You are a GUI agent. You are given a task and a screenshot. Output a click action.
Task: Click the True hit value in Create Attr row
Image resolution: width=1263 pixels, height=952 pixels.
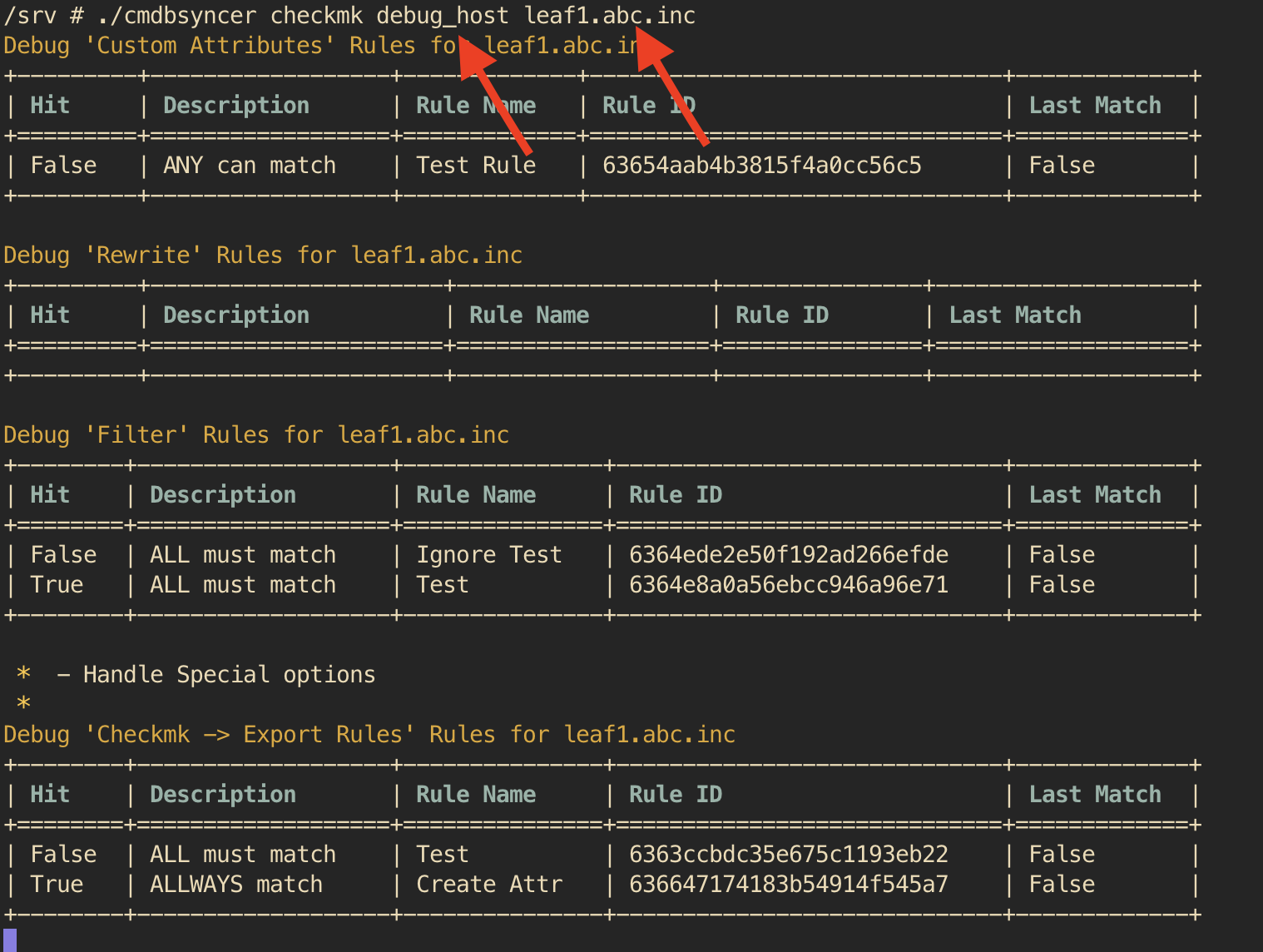tap(57, 885)
